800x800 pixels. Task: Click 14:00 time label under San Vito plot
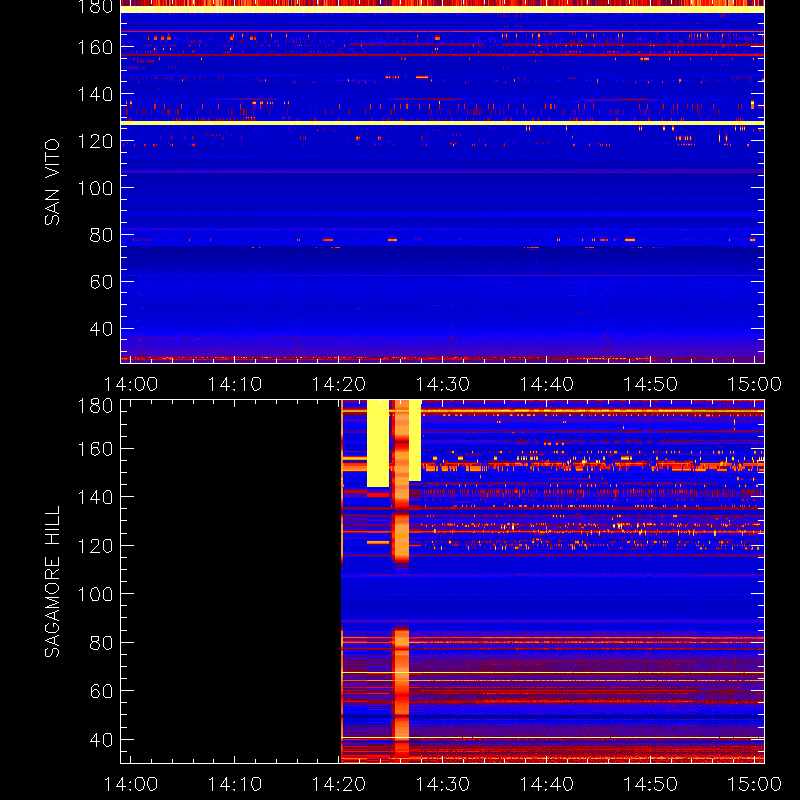(131, 384)
